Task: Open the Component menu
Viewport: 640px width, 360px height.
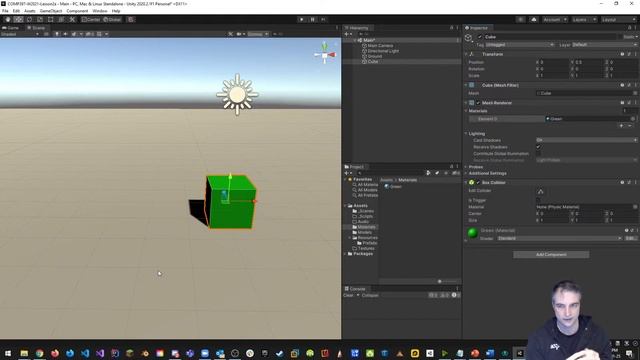Action: point(77,11)
